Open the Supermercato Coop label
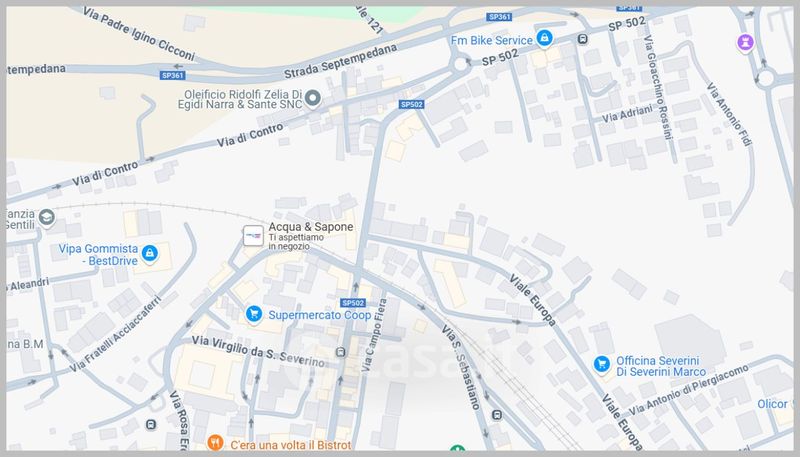The height and width of the screenshot is (457, 800). point(320,315)
